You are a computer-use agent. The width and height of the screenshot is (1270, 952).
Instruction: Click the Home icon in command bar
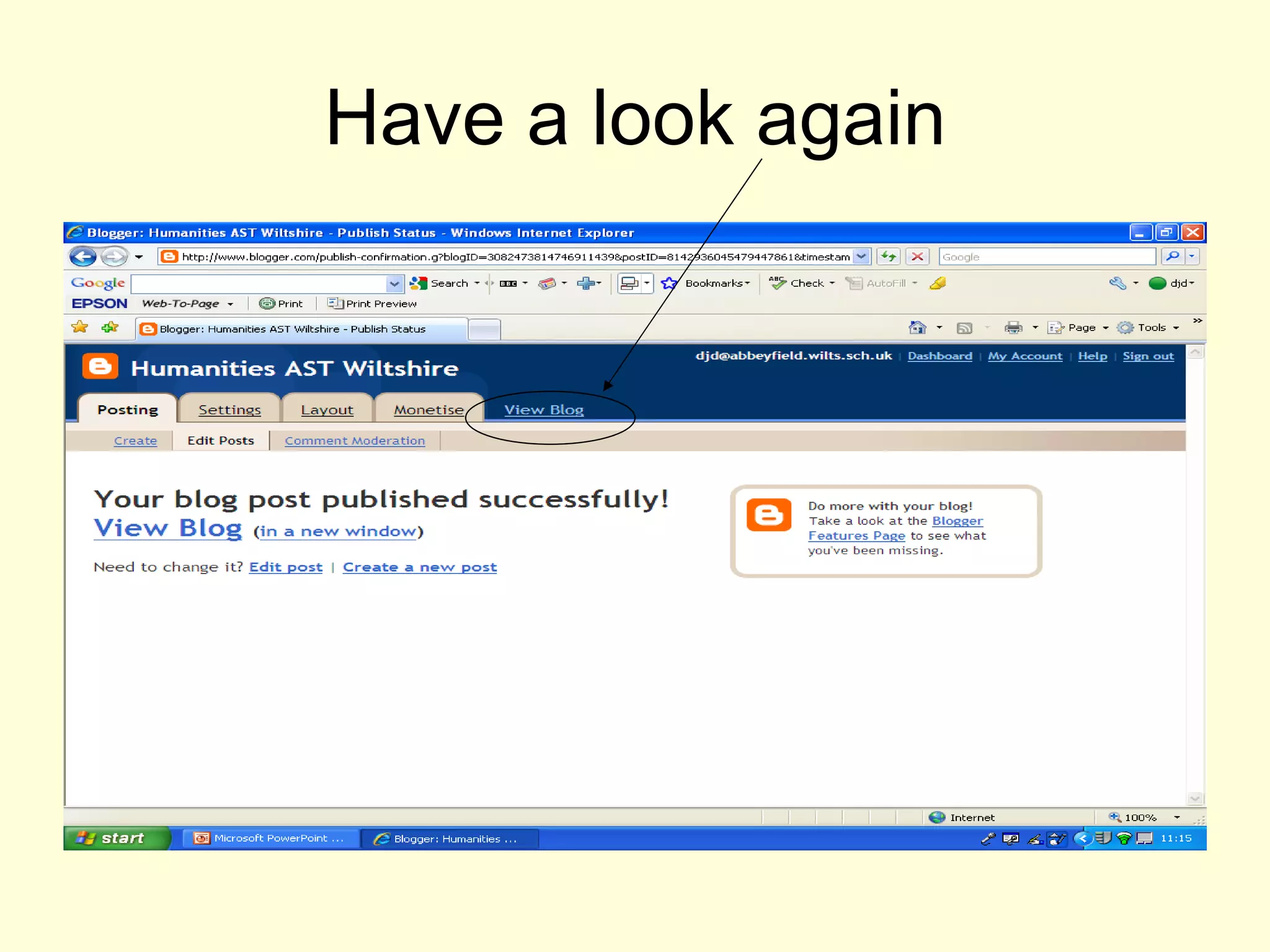coord(917,327)
